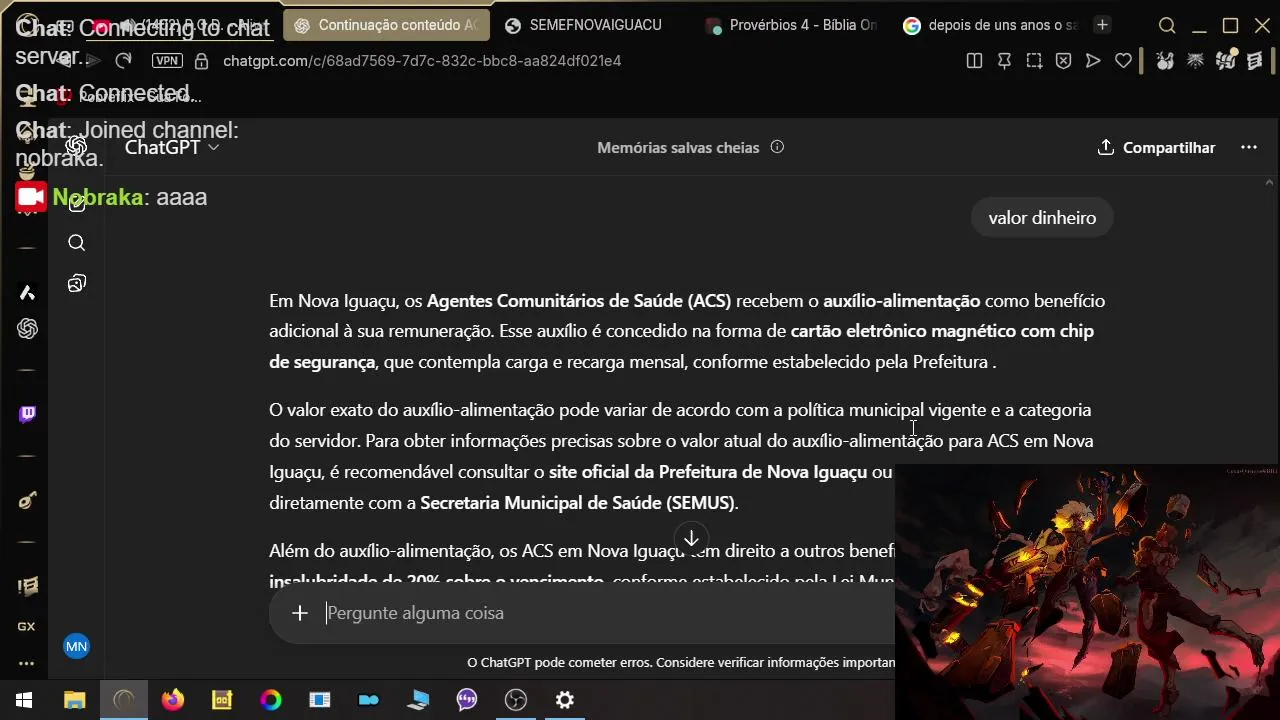Screen dimensions: 1280x720
Task: Open the ChatGPT shortcut in browser sidebar
Action: coord(27,329)
